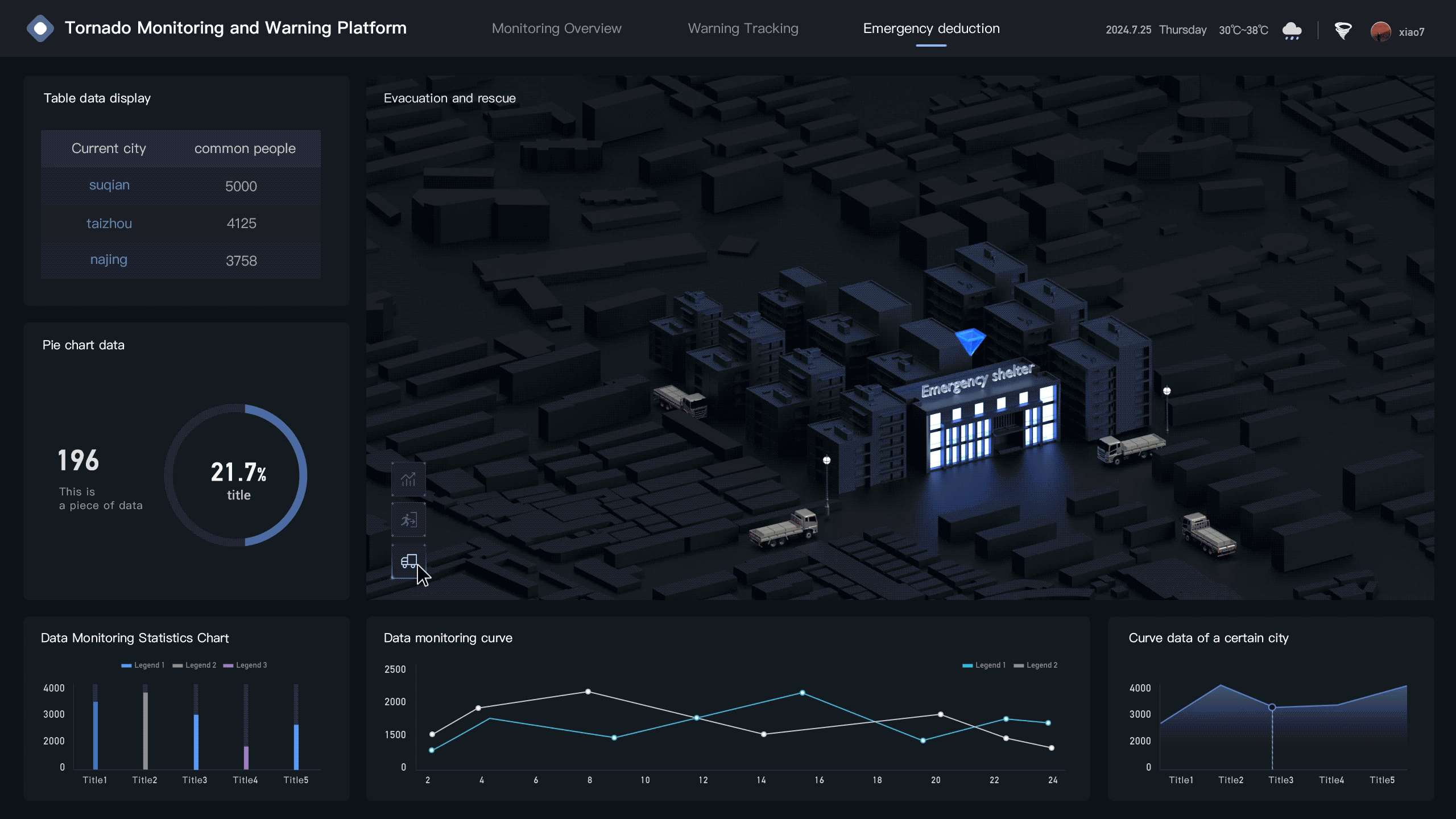This screenshot has height=819, width=1456.
Task: Click the street lamp marker right of the shelter
Action: coord(1167,391)
